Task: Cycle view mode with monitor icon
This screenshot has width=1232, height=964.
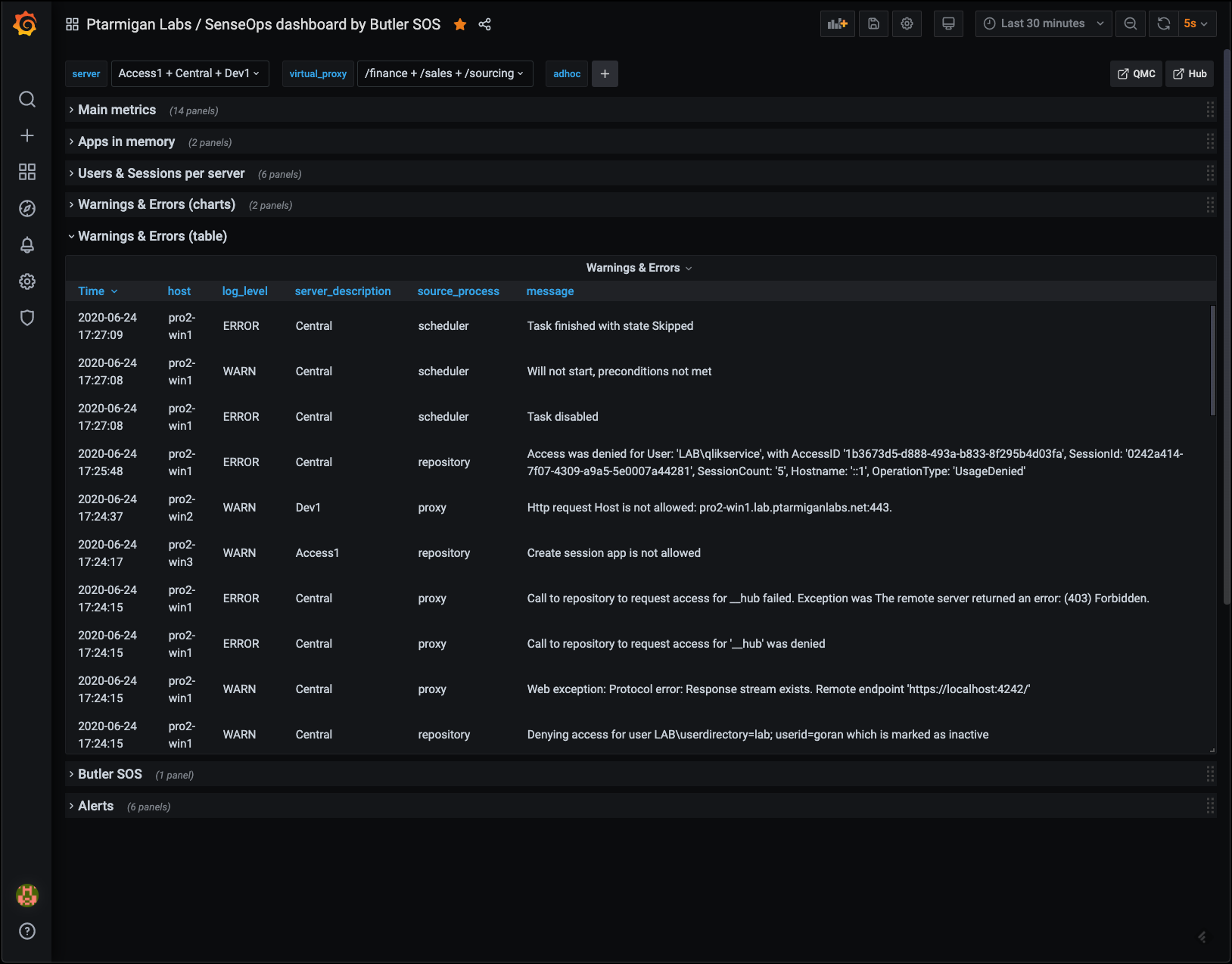Action: [948, 24]
